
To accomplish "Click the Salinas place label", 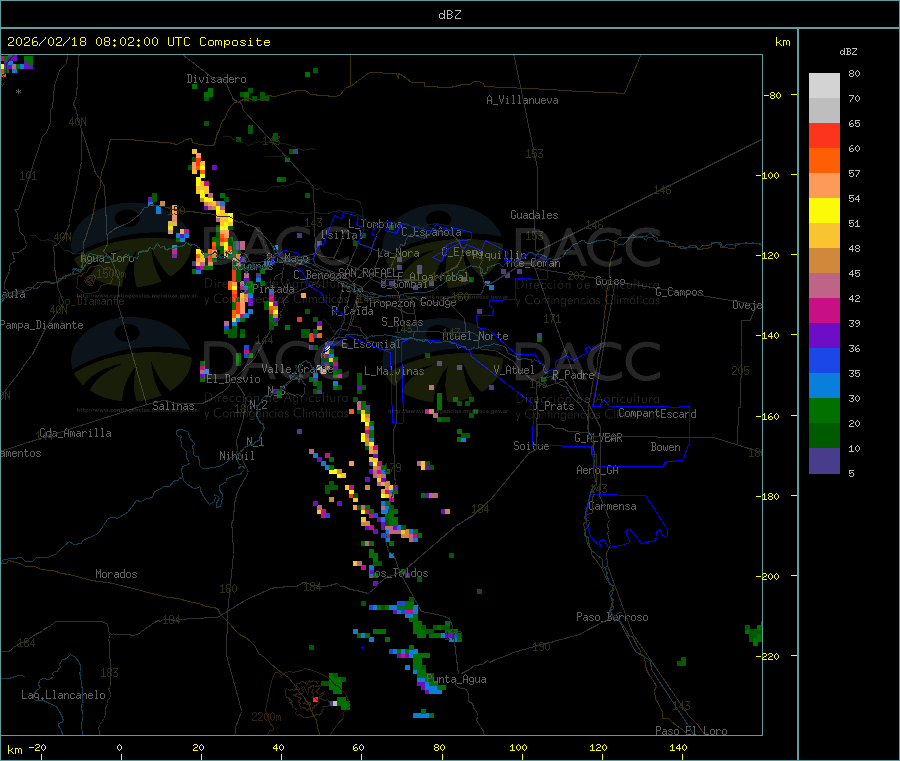I will [x=173, y=406].
